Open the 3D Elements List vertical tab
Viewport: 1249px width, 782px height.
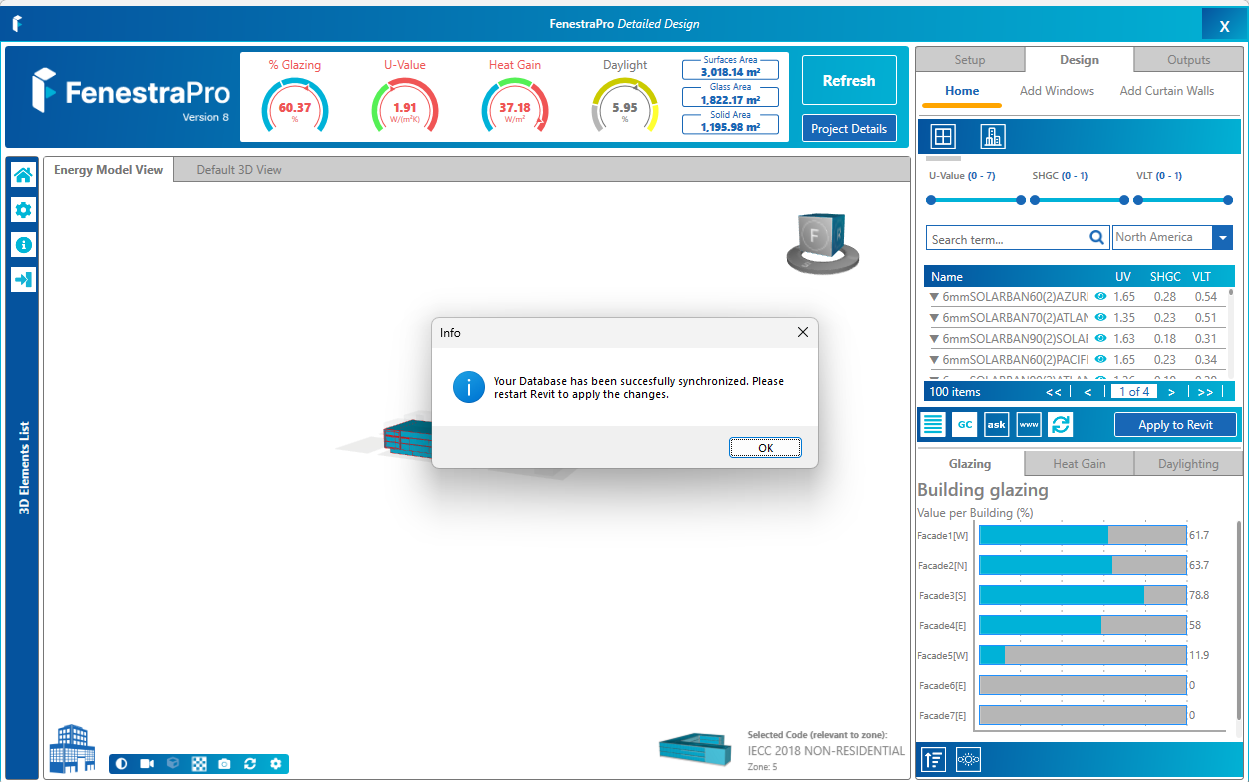24,467
